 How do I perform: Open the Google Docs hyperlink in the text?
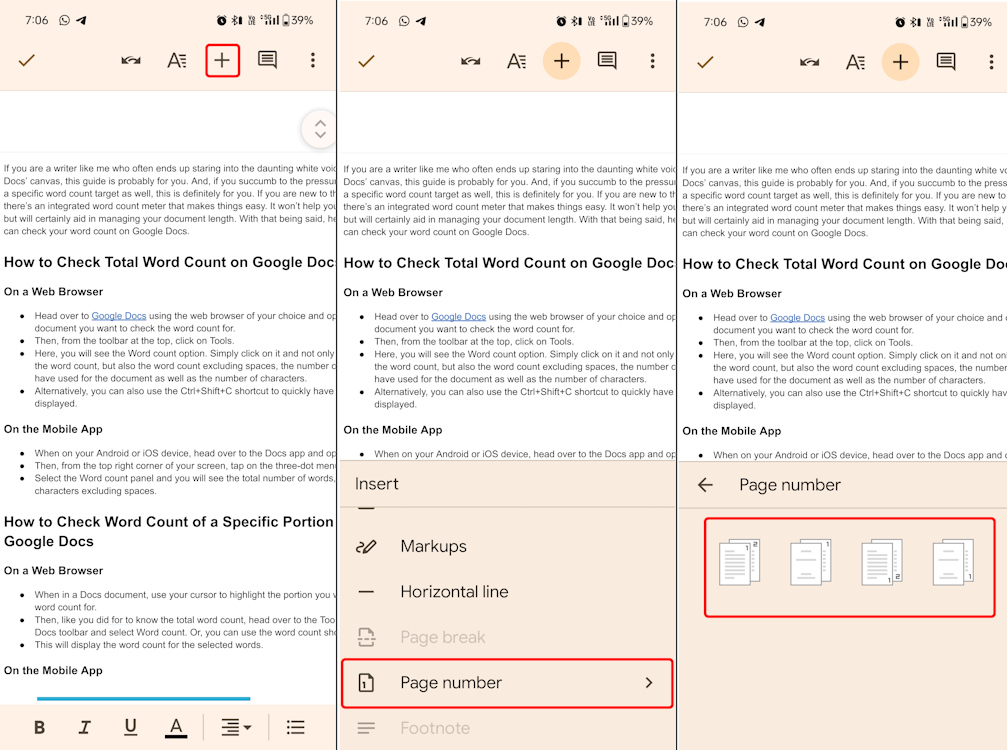tap(119, 314)
